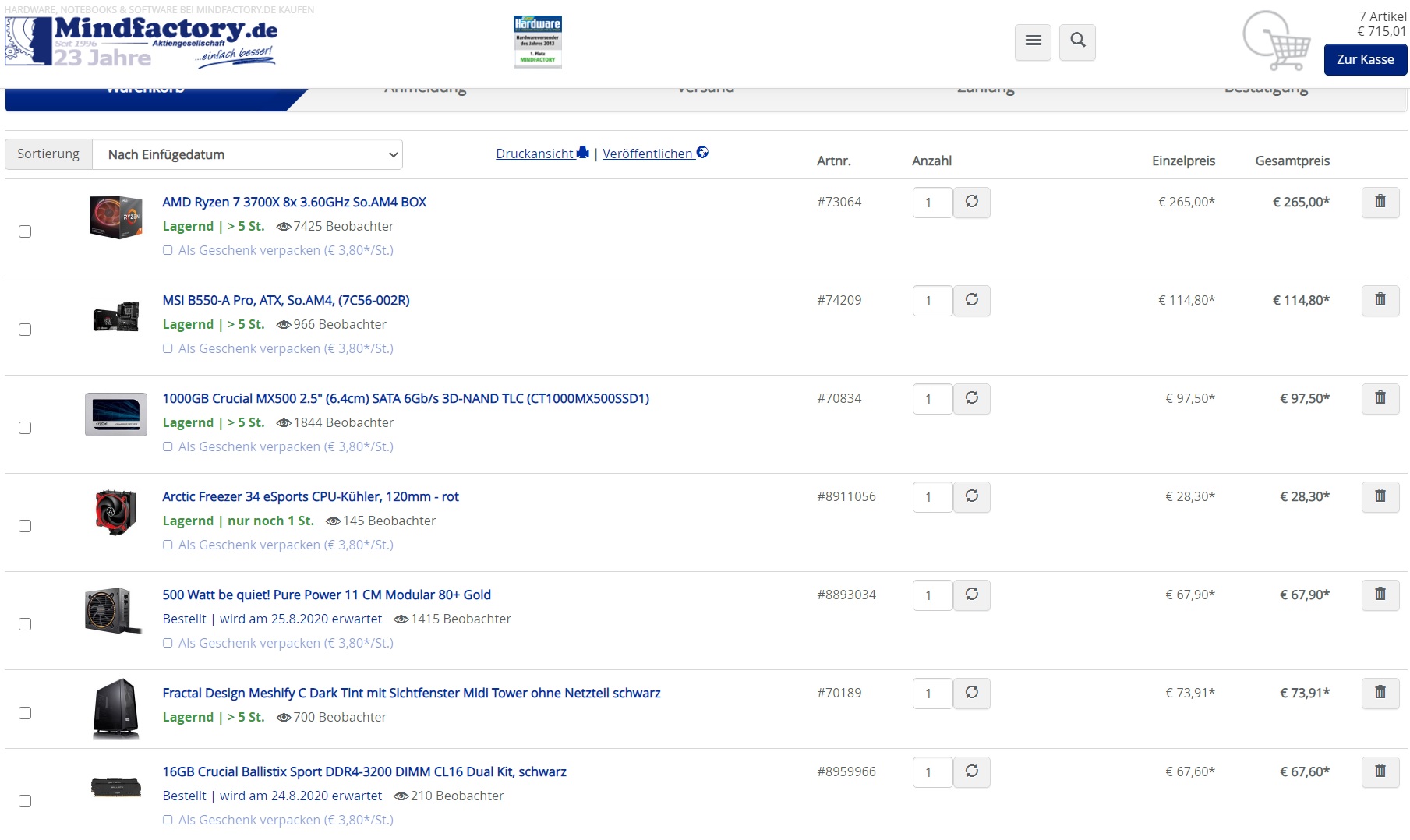
Task: Click the Crucial MX500 SSD thumbnail
Action: click(116, 415)
